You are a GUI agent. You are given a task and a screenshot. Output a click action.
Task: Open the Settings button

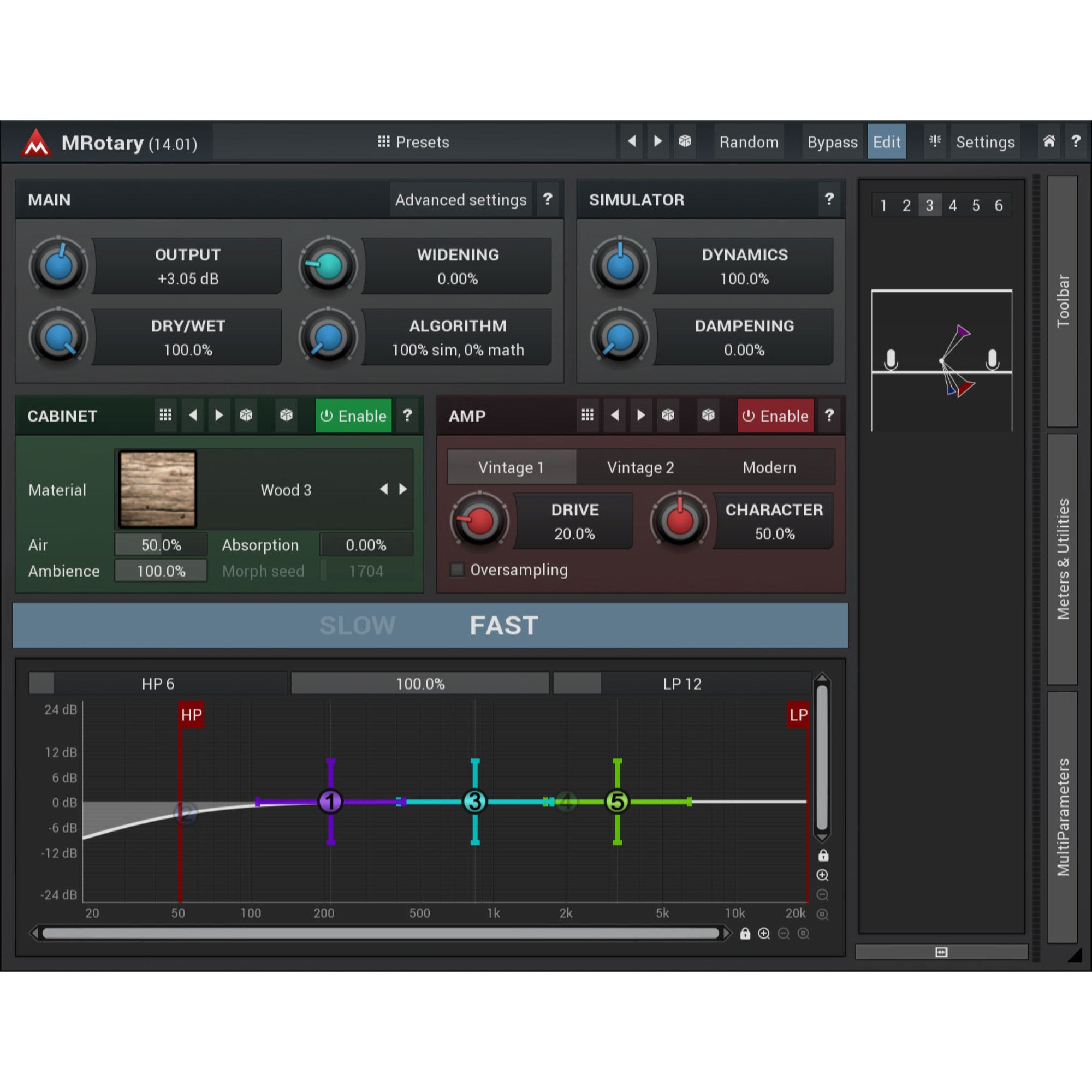pyautogui.click(x=985, y=141)
